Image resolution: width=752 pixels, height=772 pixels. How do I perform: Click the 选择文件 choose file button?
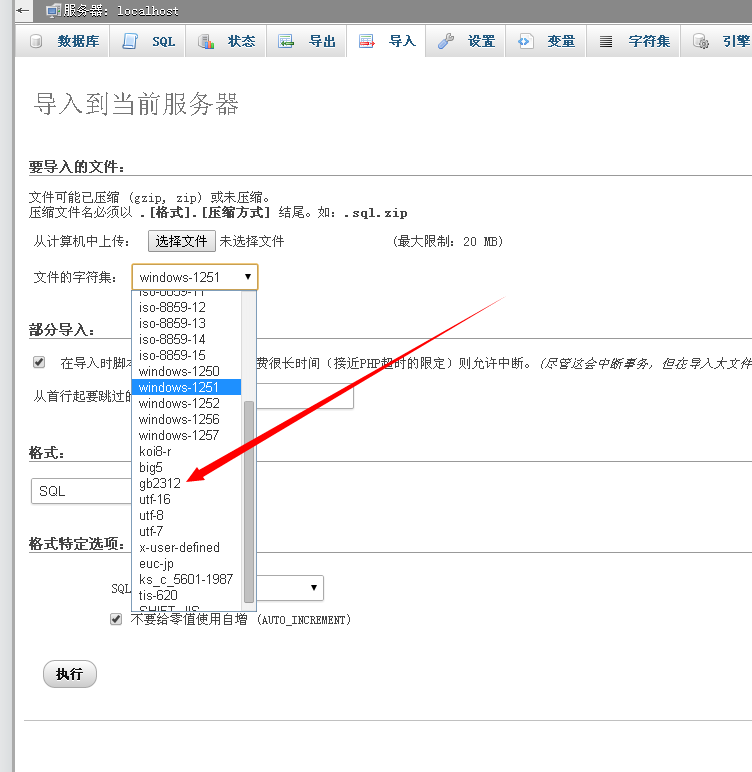tap(181, 241)
